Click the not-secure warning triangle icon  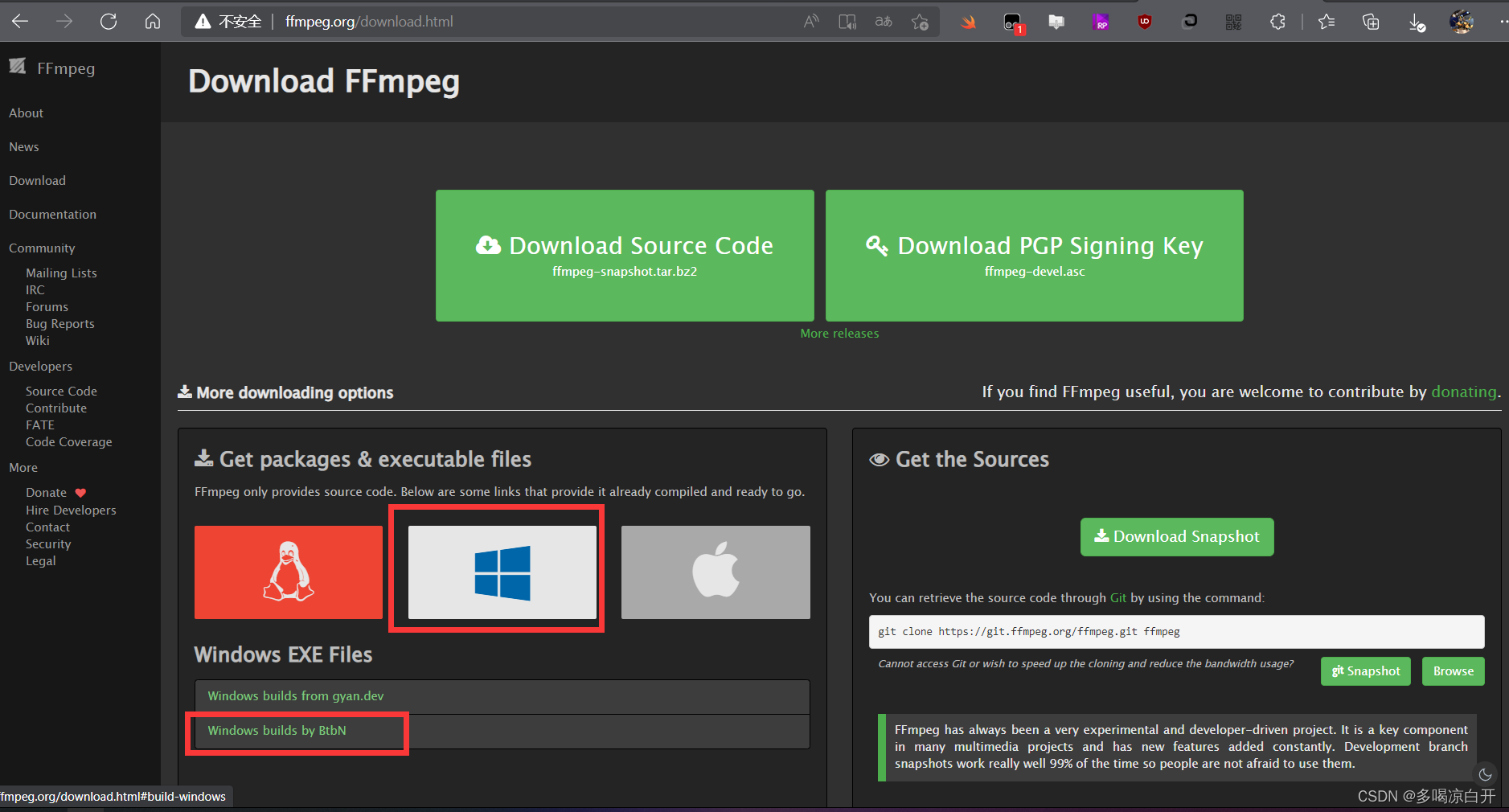pos(203,22)
